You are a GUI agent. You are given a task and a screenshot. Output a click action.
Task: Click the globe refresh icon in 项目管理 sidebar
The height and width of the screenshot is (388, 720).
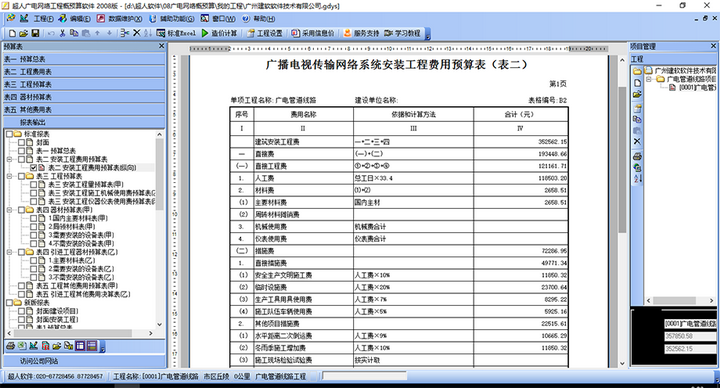click(x=637, y=168)
